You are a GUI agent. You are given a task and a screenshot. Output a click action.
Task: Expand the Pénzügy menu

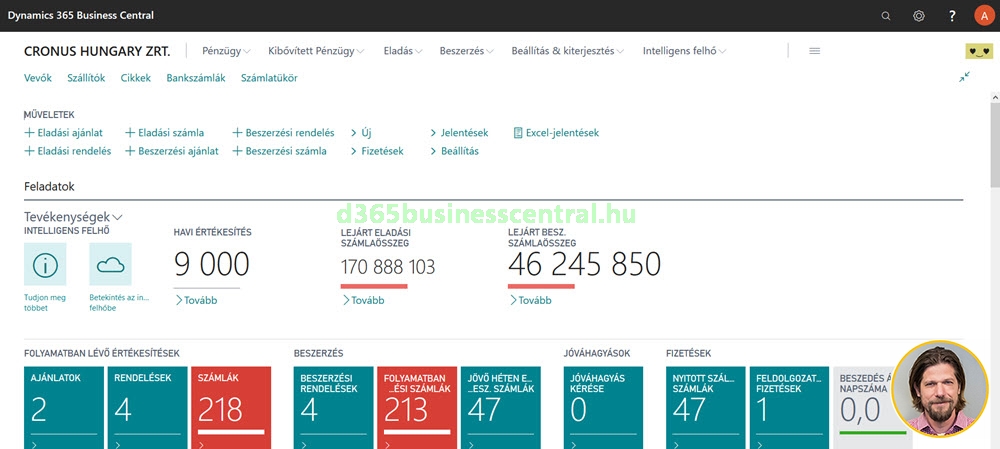[226, 51]
